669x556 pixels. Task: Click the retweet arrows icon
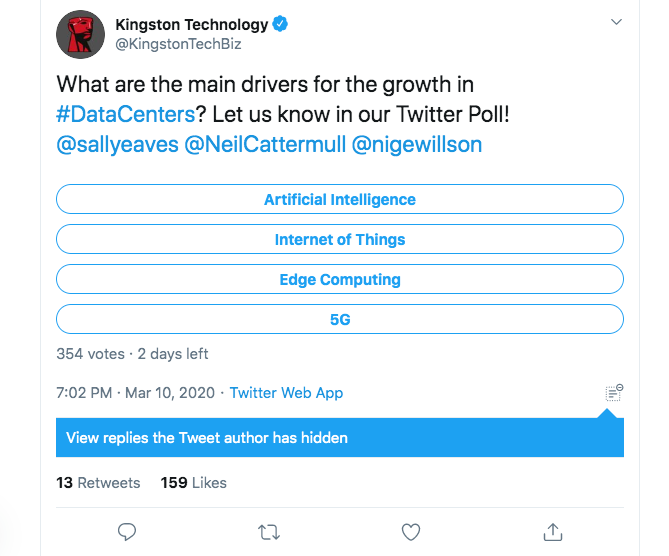(268, 531)
